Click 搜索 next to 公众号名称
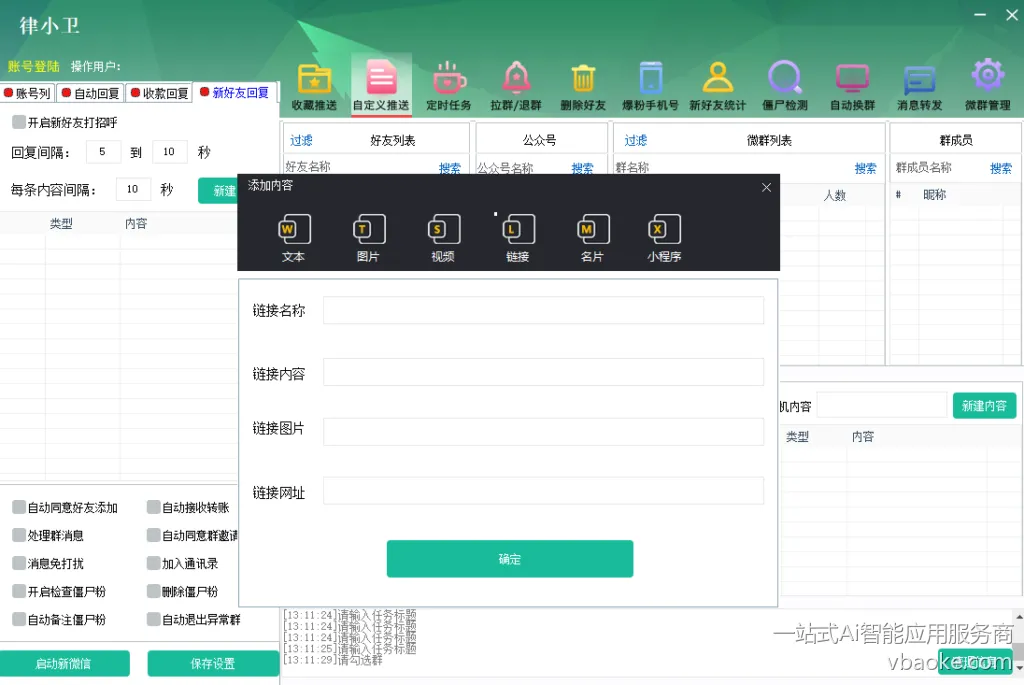The image size is (1024, 685). coord(583,168)
